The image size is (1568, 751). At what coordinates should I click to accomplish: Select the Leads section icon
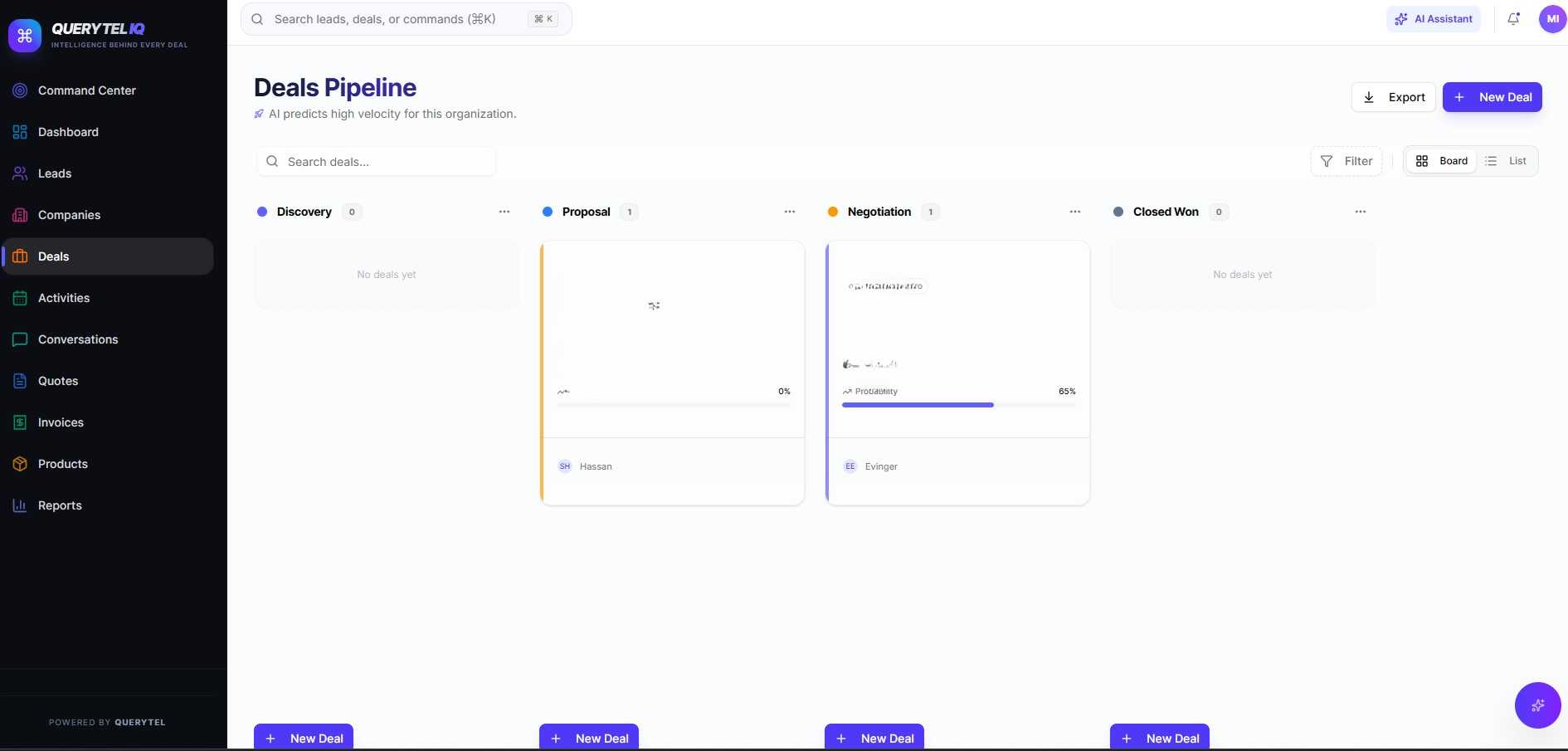point(19,173)
